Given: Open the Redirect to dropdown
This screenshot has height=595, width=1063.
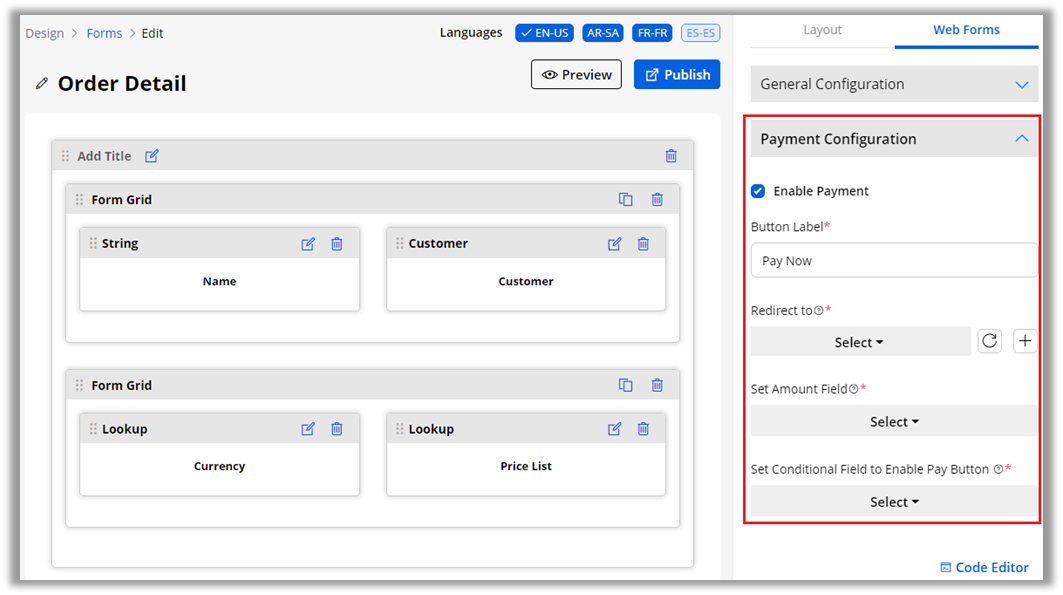Looking at the screenshot, I should click(x=860, y=342).
